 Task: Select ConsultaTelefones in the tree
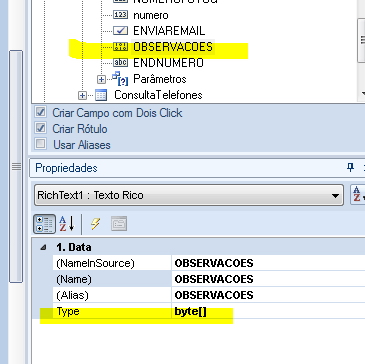(x=158, y=95)
